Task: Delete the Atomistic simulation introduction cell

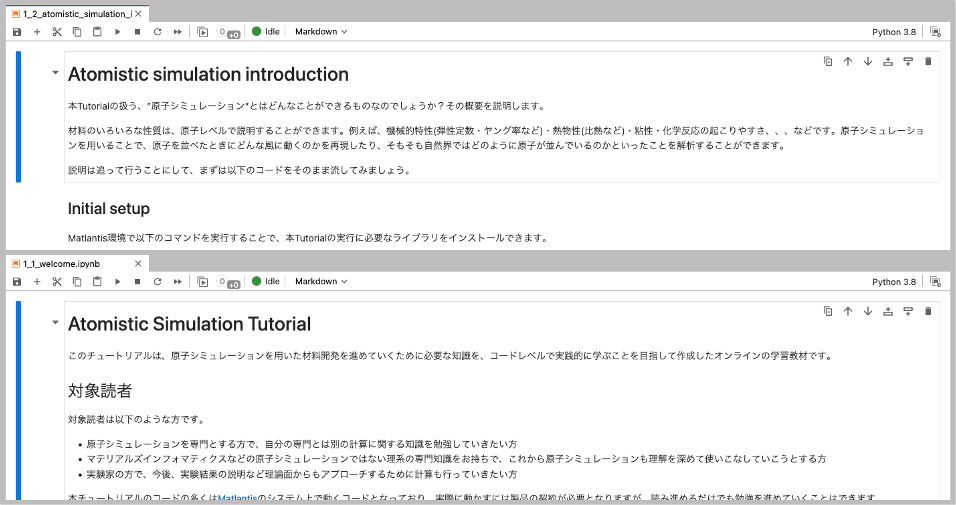Action: pyautogui.click(x=928, y=61)
